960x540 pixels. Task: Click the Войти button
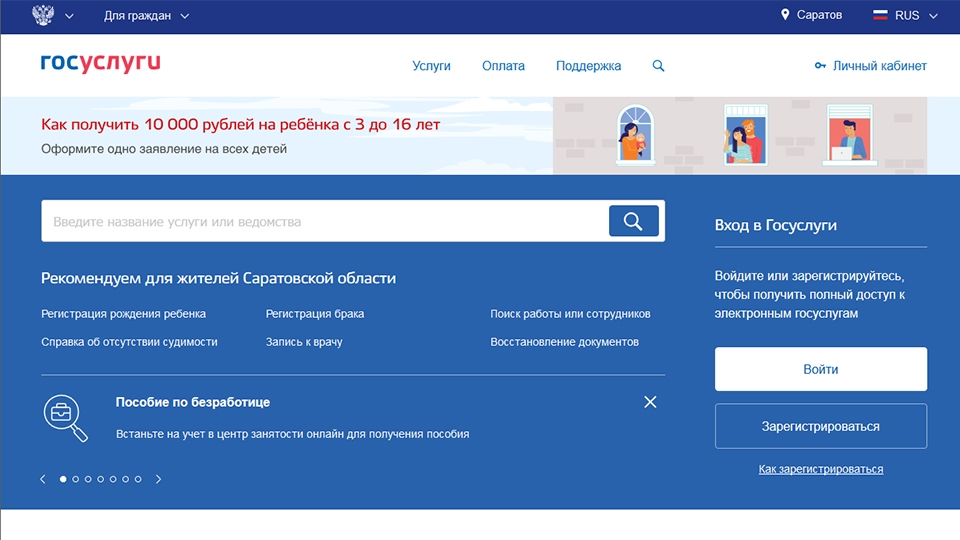click(820, 369)
